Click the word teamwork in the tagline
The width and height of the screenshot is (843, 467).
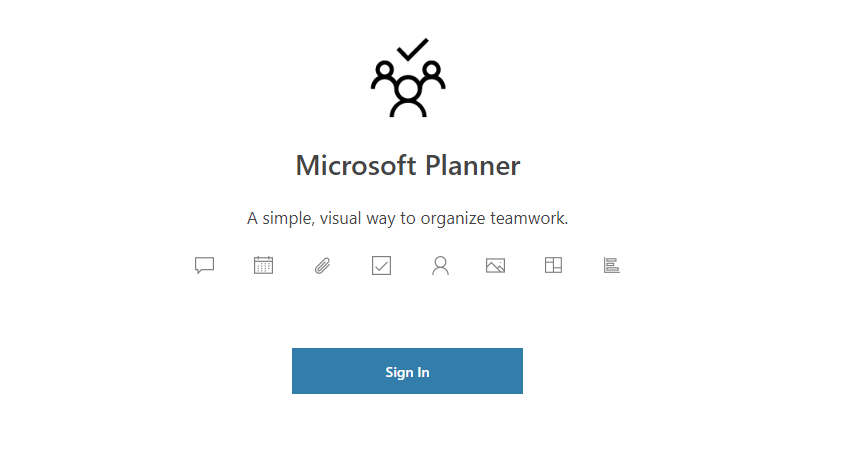(529, 218)
